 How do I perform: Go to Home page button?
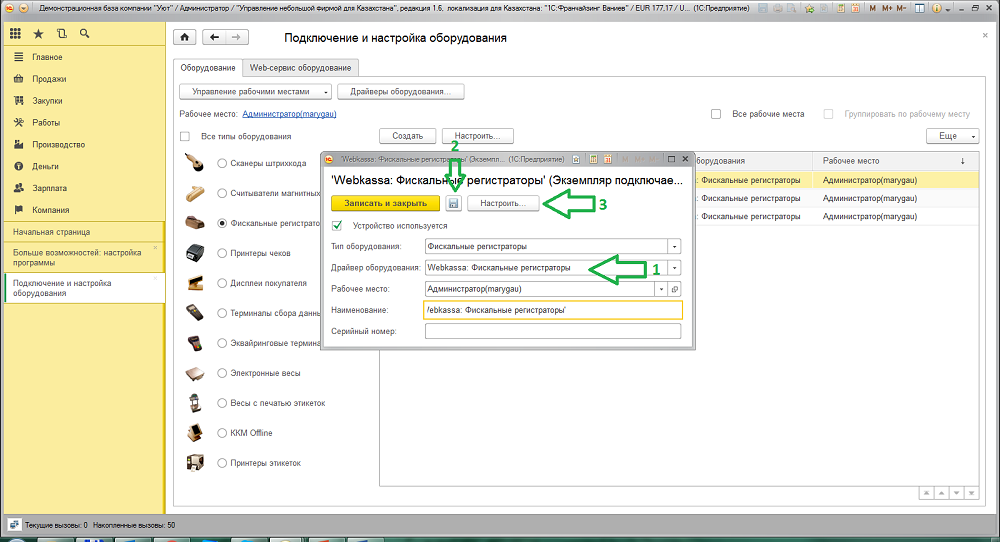point(184,37)
